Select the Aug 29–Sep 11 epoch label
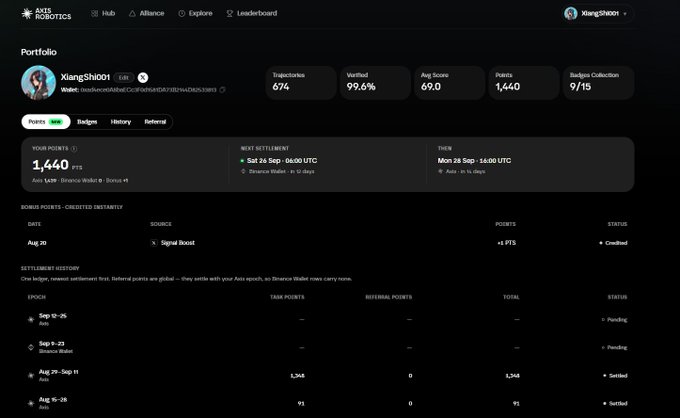Viewport: 680px width, 418px height. coord(59,372)
